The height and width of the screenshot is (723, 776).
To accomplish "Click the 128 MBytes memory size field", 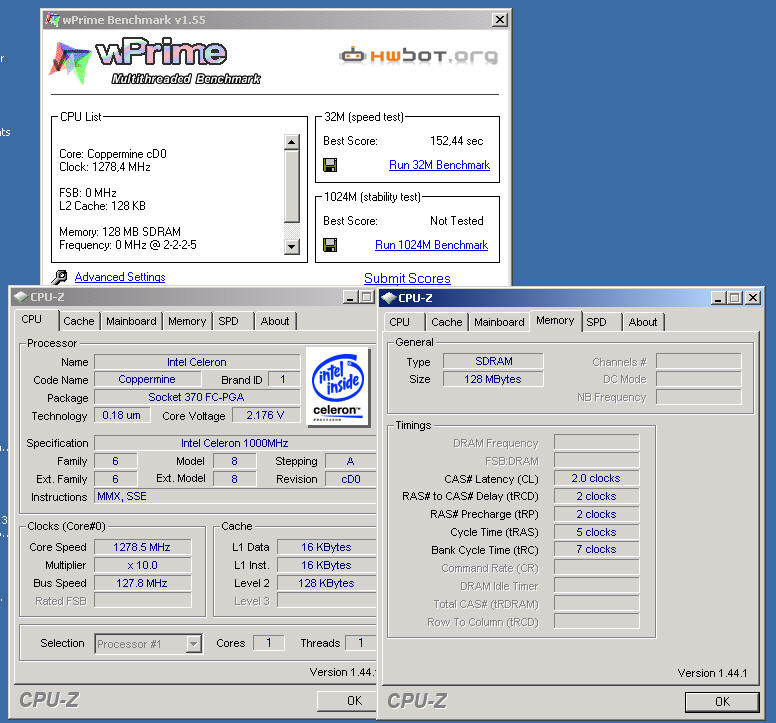I will coord(493,379).
